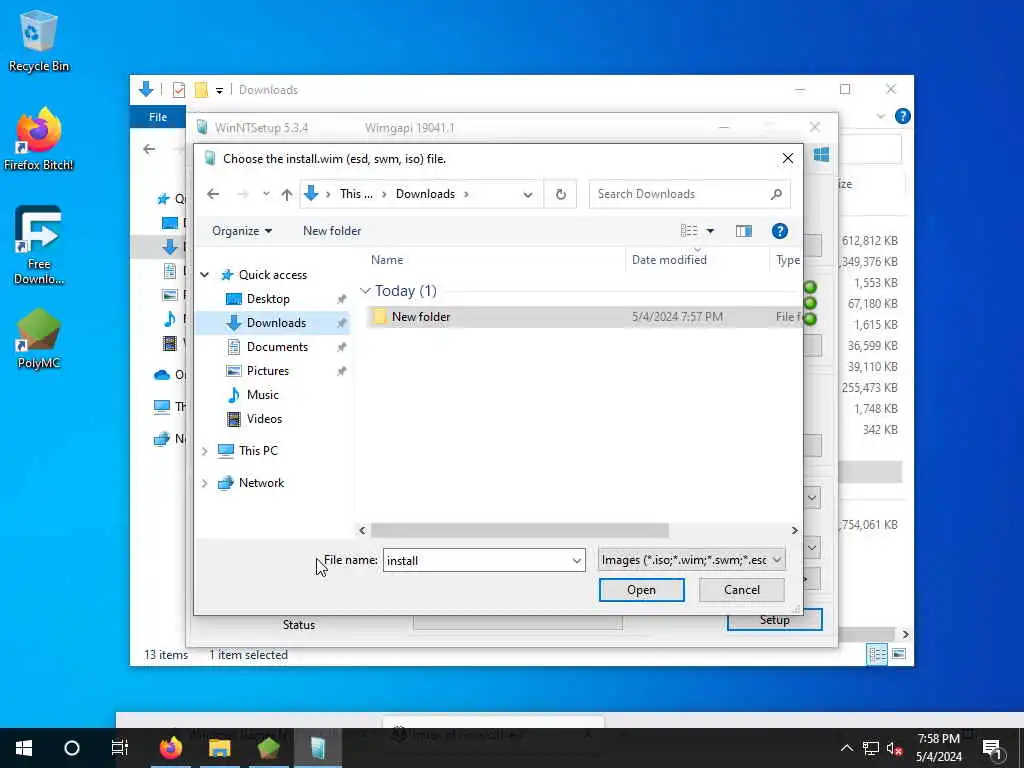Open the view options dropdown arrow
Image resolution: width=1024 pixels, height=768 pixels.
coord(711,231)
